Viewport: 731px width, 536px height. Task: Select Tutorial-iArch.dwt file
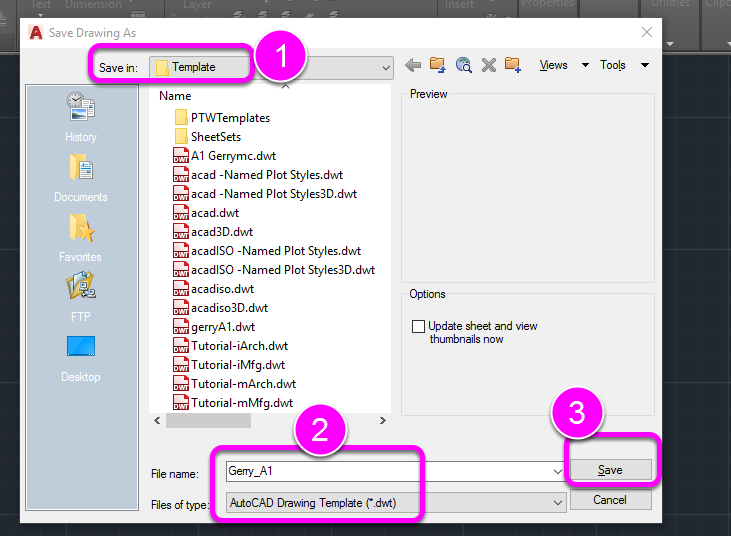coord(230,346)
